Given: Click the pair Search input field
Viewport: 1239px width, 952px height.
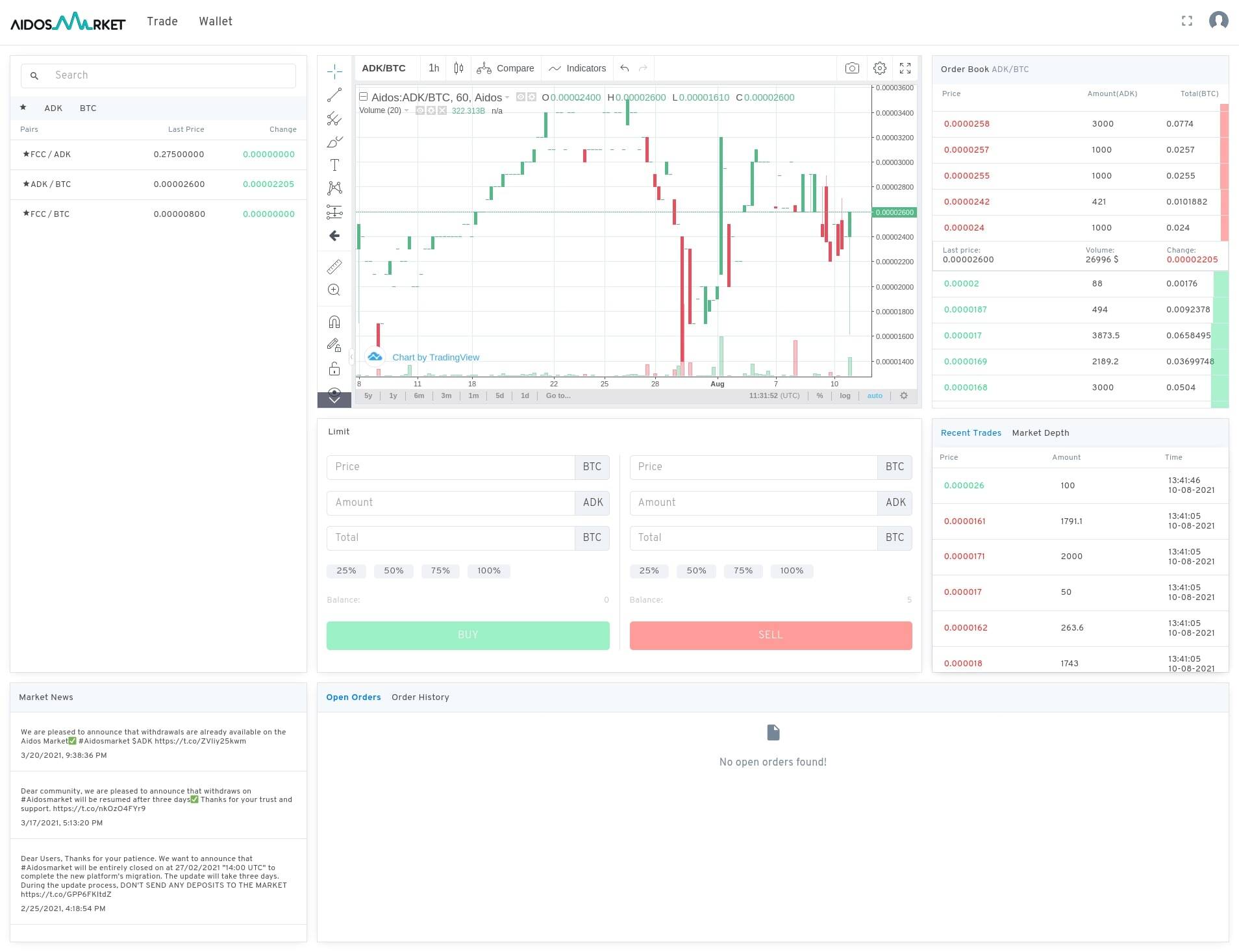Looking at the screenshot, I should (159, 75).
